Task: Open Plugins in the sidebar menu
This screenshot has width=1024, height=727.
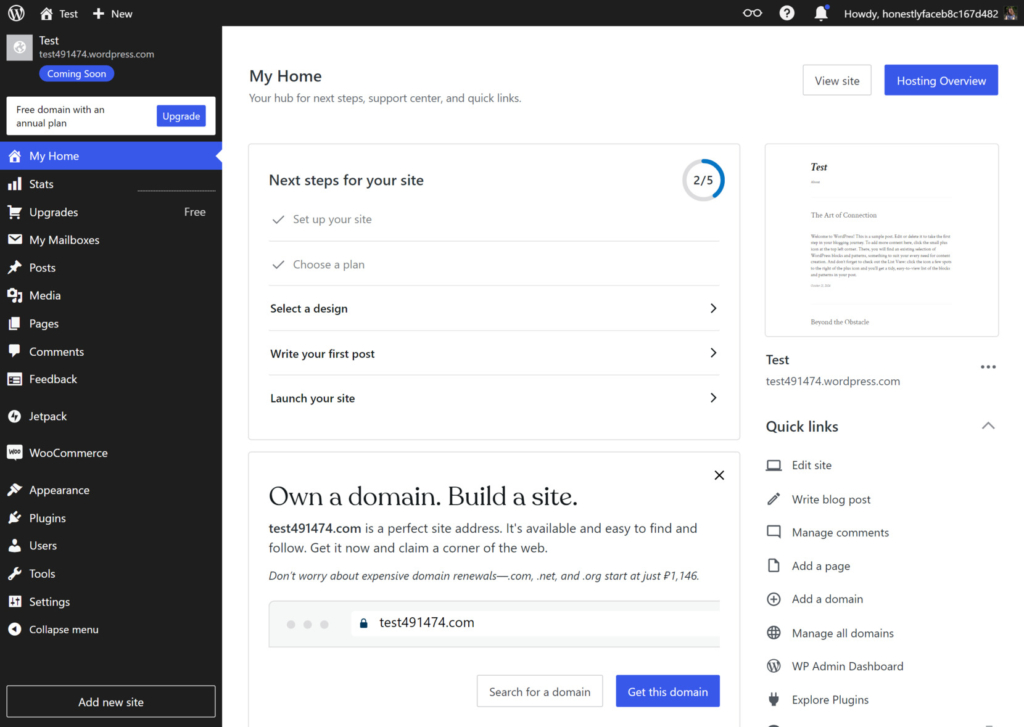Action: 47,518
